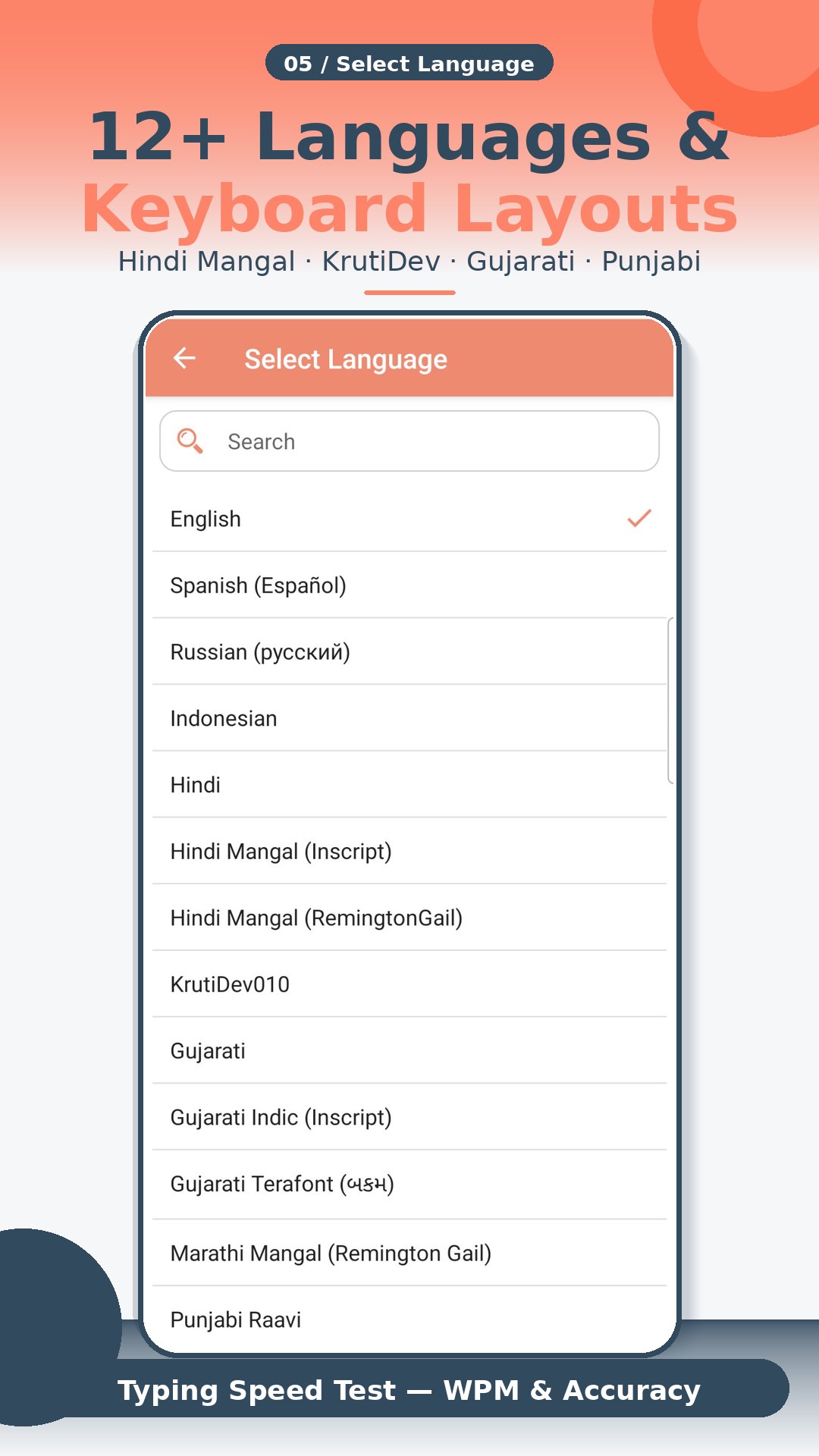The height and width of the screenshot is (1456, 819).
Task: Tap the back arrow in Select Language header
Action: click(x=184, y=358)
